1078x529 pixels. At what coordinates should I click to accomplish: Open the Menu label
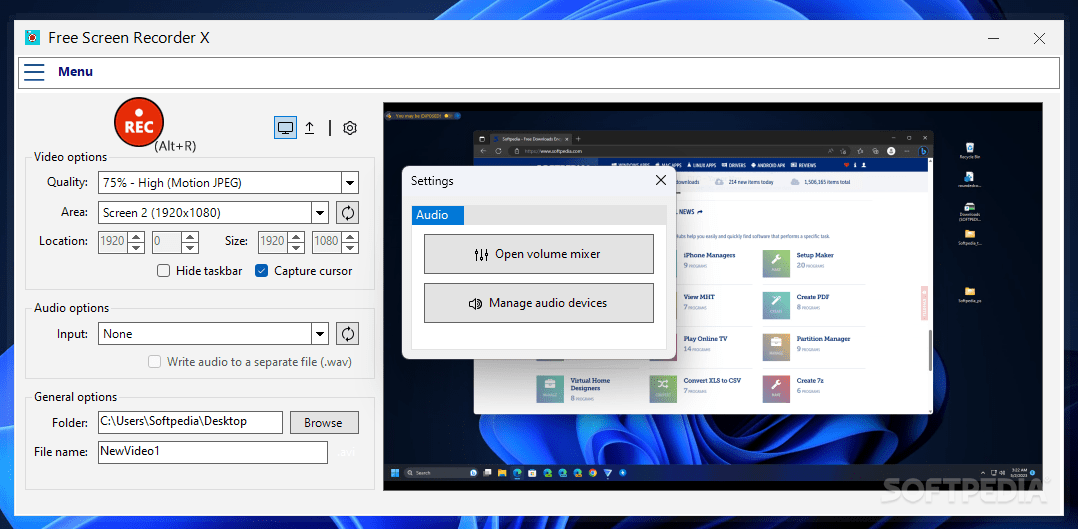pos(76,72)
